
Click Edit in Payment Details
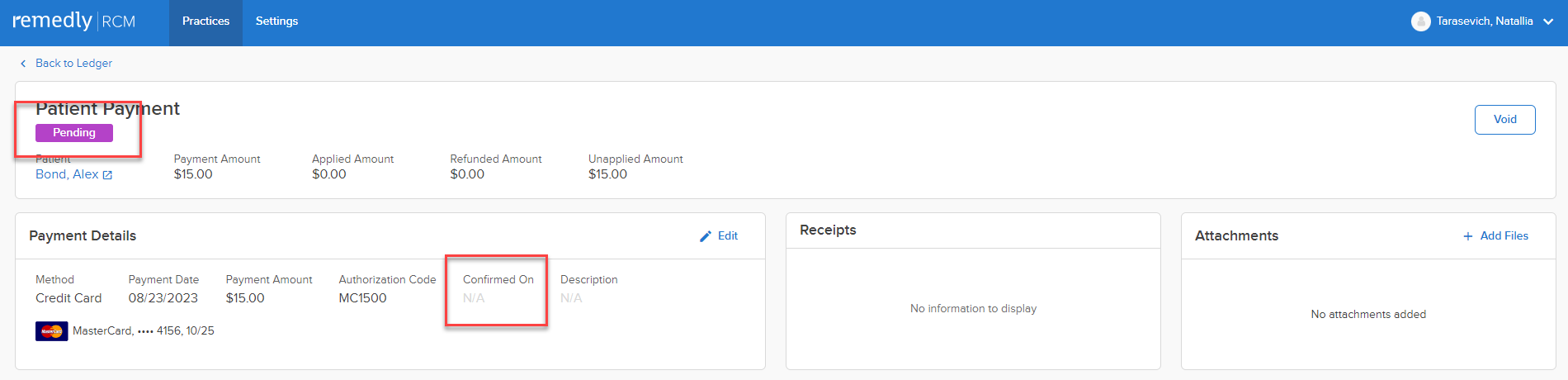[x=727, y=236]
